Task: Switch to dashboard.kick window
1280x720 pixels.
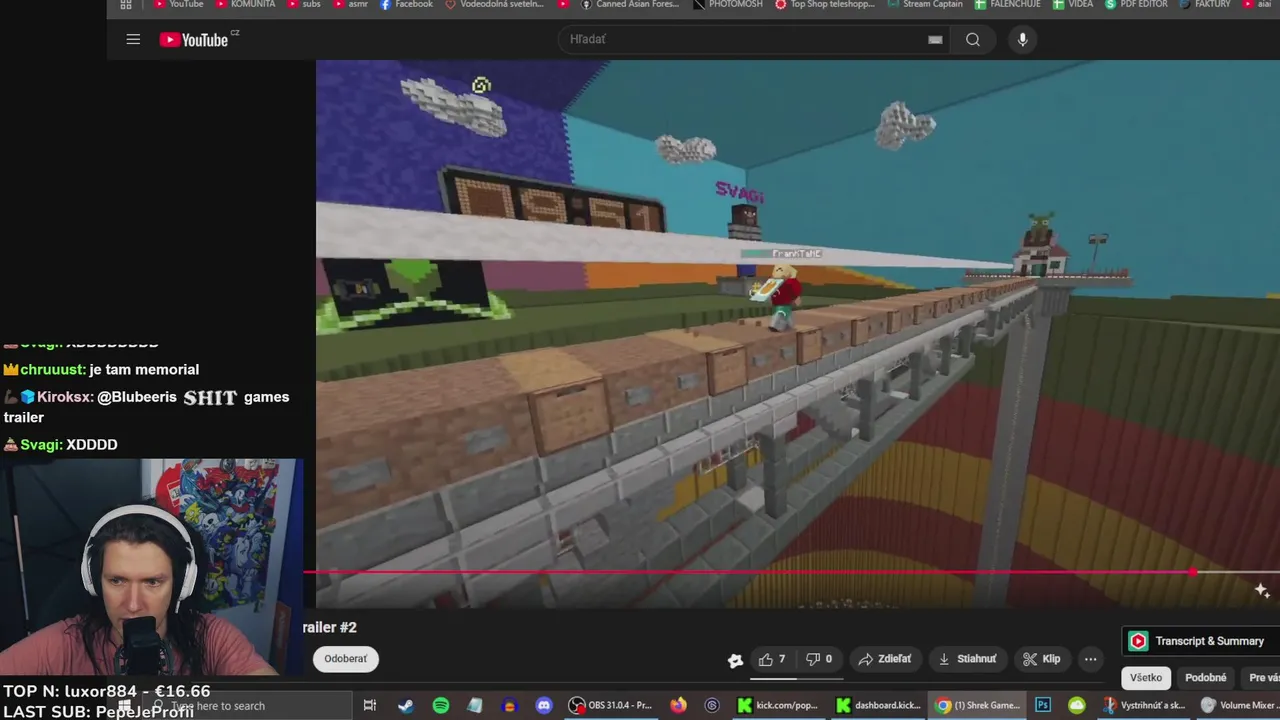Action: 878,705
